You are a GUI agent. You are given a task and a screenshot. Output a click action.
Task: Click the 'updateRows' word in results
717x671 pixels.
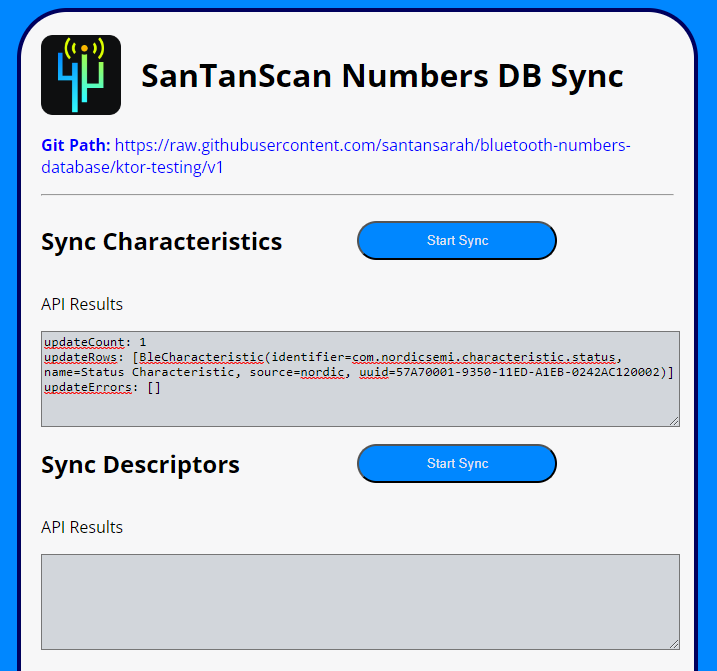[80, 357]
